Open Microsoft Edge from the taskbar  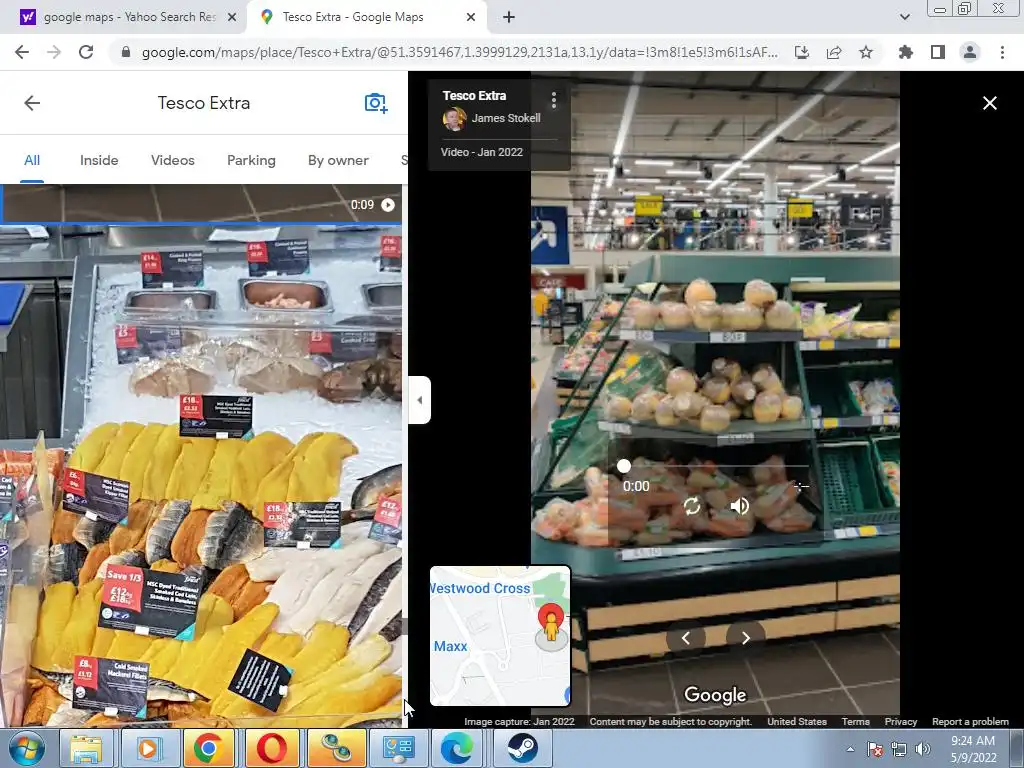(x=457, y=748)
